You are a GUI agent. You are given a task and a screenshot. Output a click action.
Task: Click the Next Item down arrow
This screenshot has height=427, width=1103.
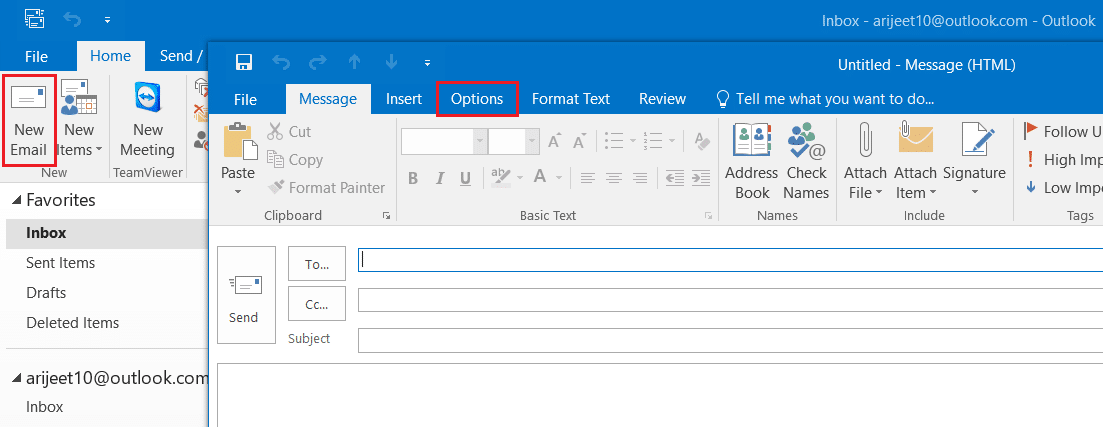pos(391,63)
